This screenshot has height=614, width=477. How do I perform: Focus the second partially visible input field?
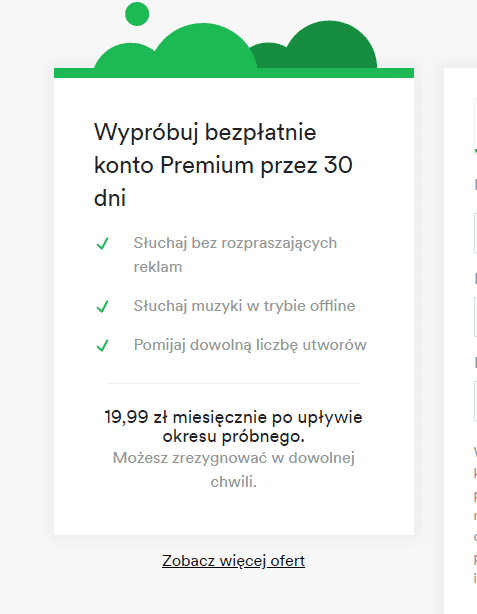pos(475,317)
